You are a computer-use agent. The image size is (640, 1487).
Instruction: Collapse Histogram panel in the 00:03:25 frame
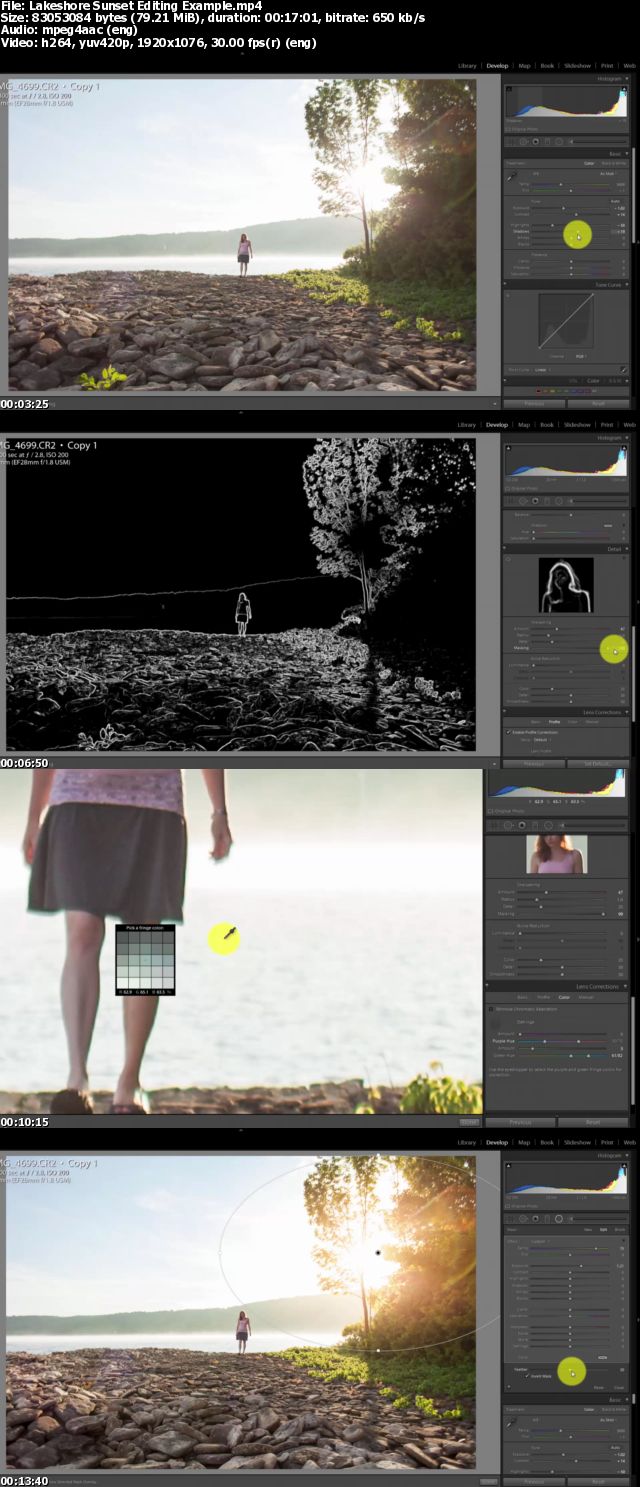627,79
